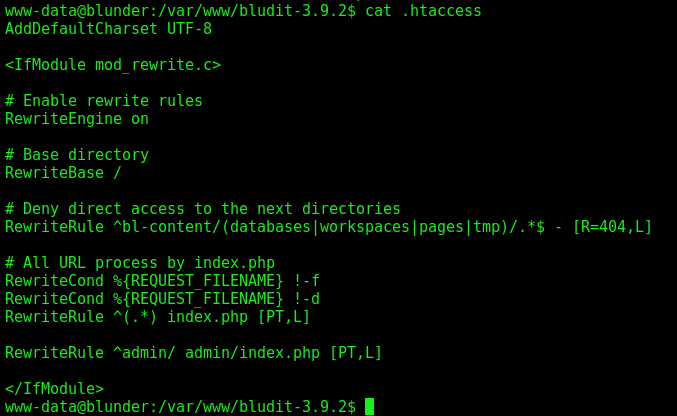Click the 'RewriteEngine on' line
The height and width of the screenshot is (416, 677).
[77, 119]
